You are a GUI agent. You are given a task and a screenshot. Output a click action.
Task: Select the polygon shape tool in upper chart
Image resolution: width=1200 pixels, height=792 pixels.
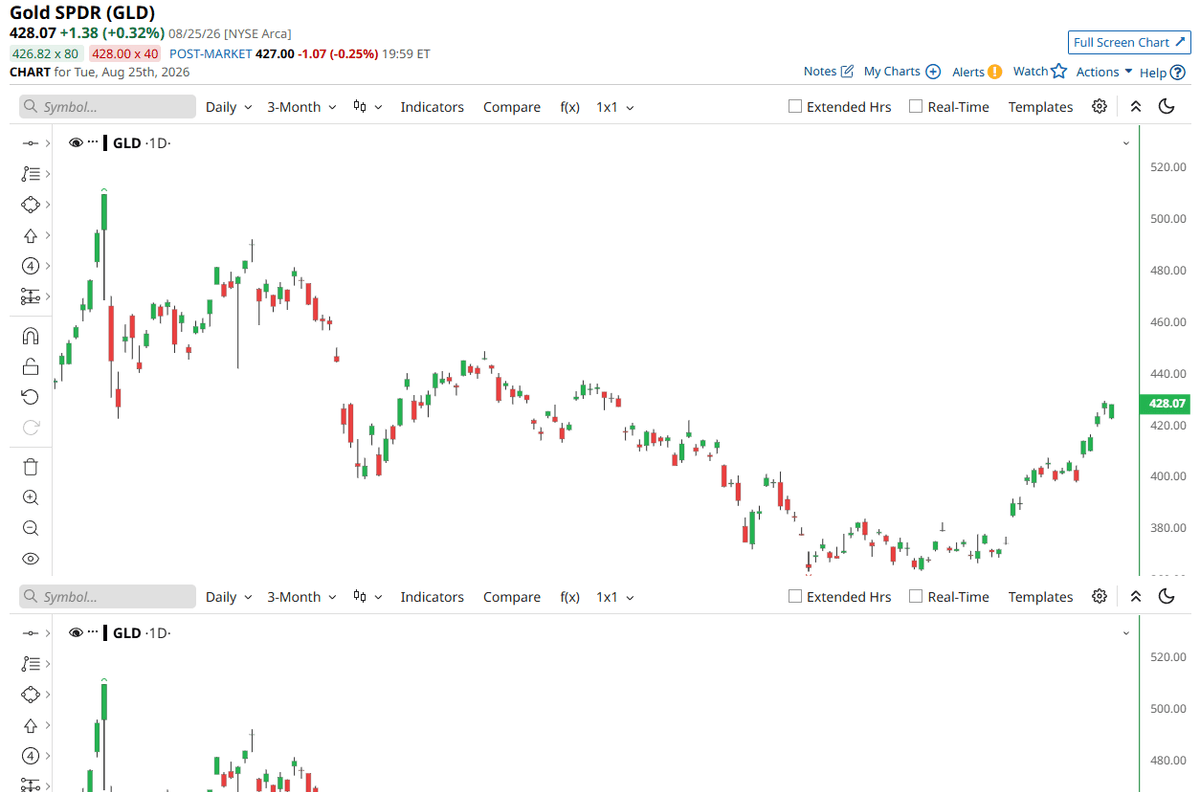pyautogui.click(x=30, y=205)
